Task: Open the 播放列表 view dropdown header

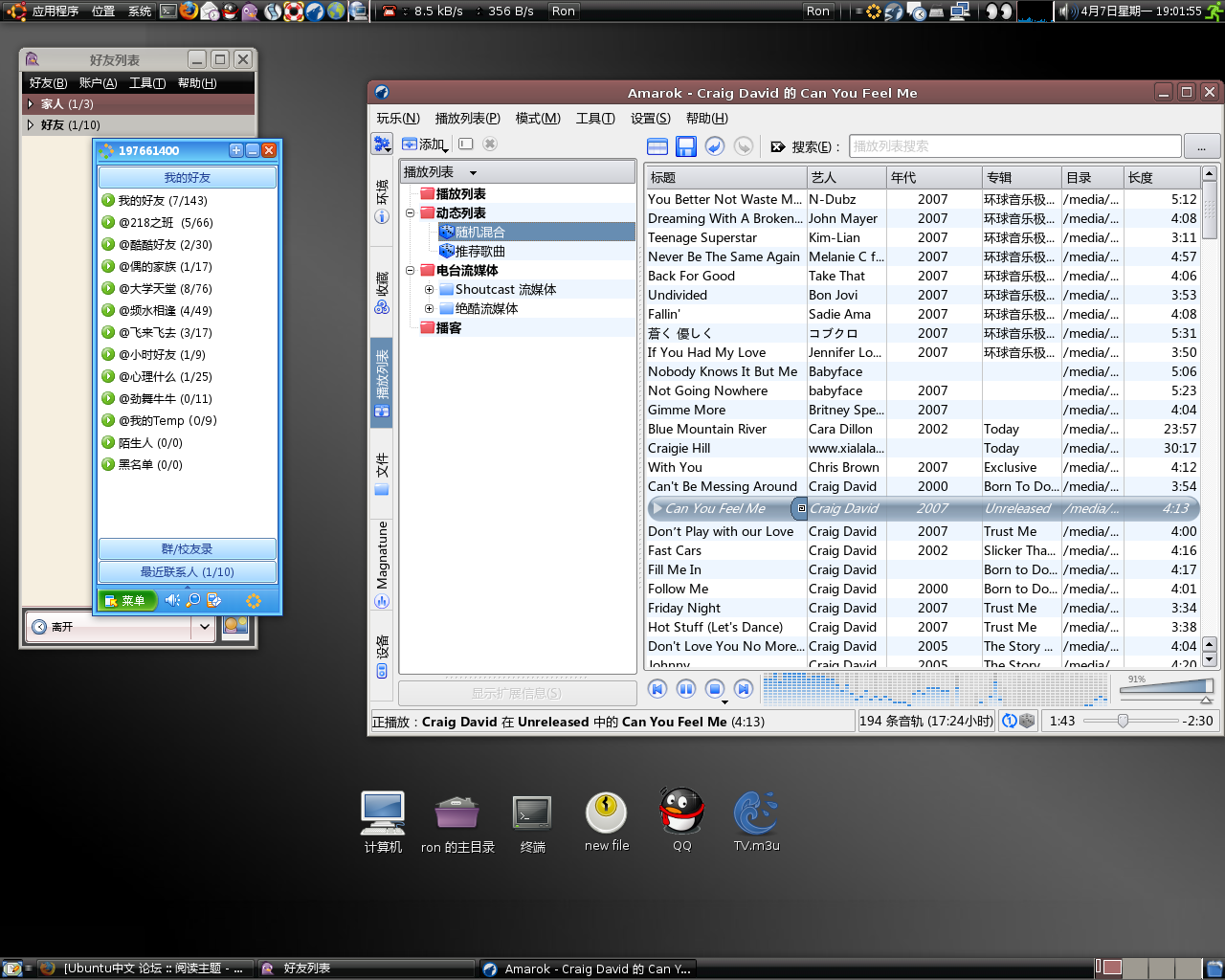Action: pos(517,172)
